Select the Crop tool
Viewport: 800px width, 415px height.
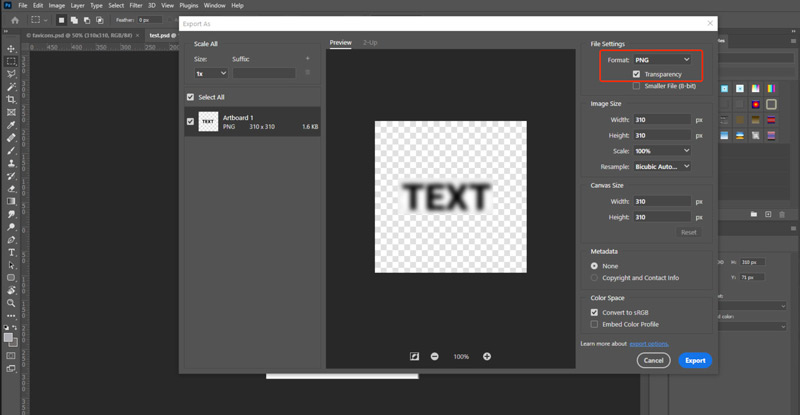11,100
